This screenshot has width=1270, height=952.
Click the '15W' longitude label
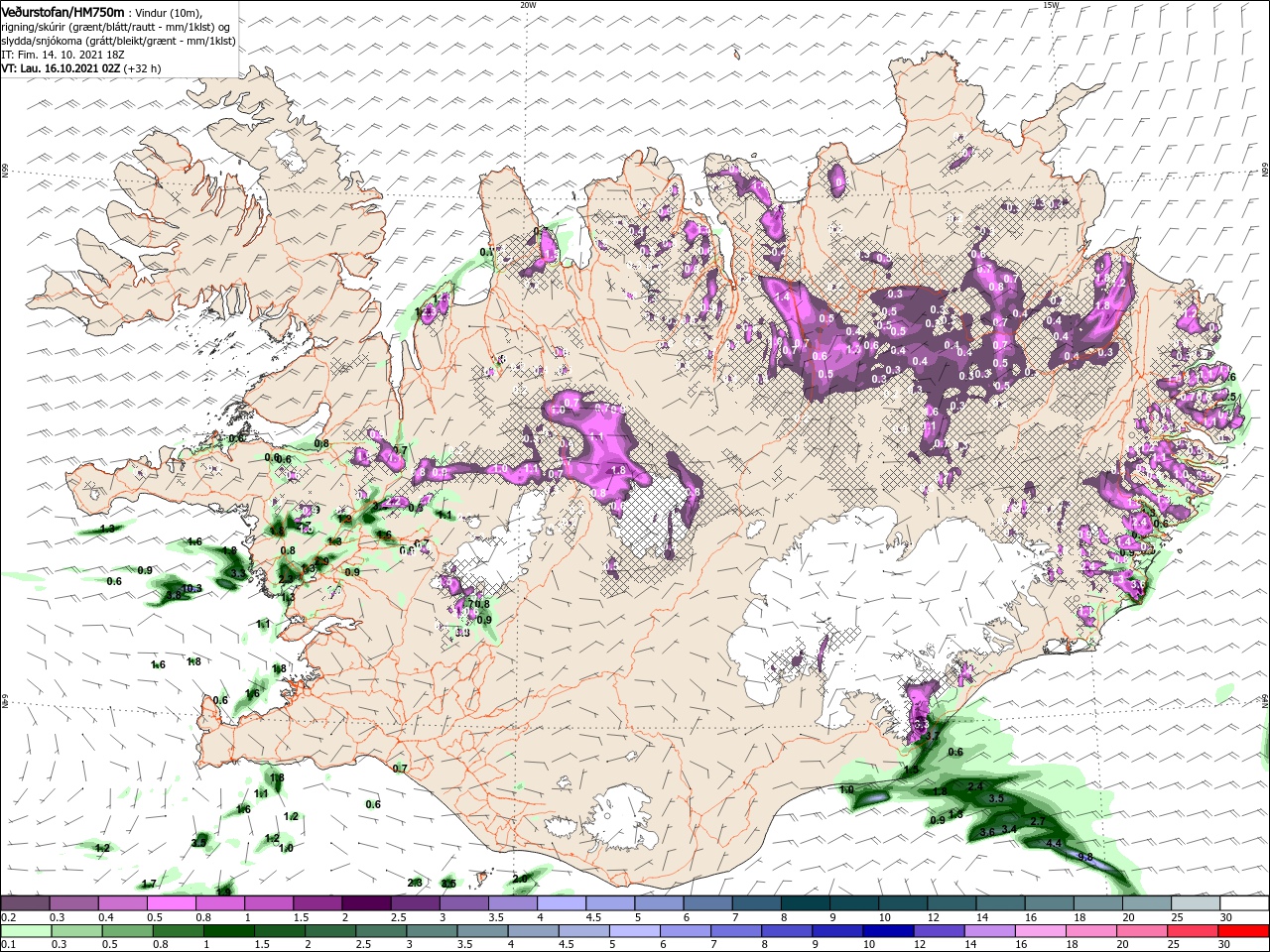click(1051, 5)
